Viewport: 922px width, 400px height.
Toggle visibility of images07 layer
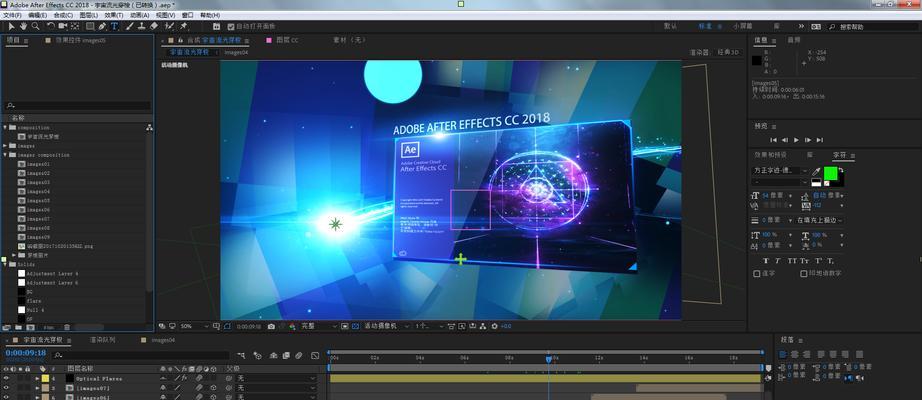[x=6, y=388]
